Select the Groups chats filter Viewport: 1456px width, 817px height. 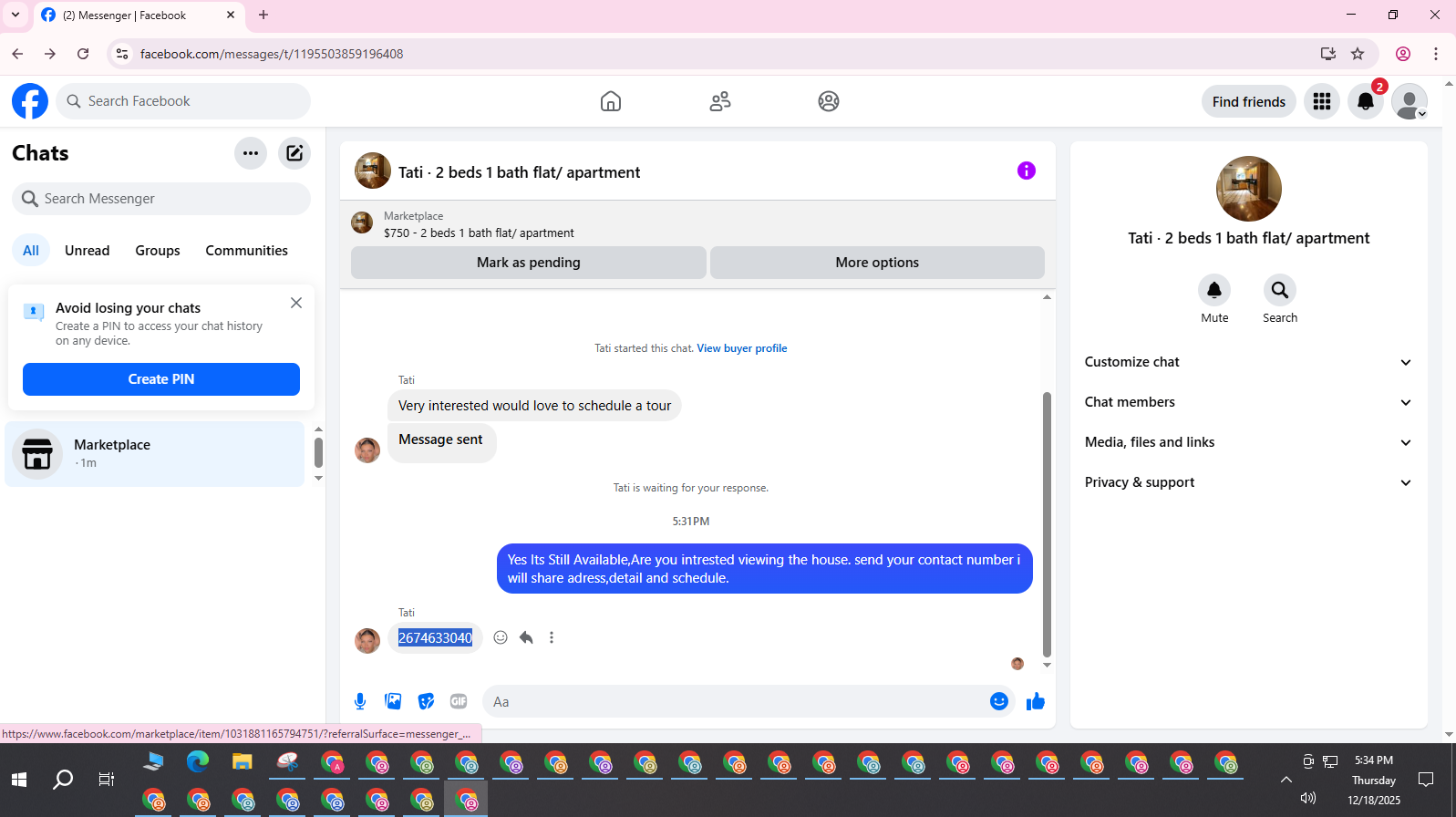(158, 251)
